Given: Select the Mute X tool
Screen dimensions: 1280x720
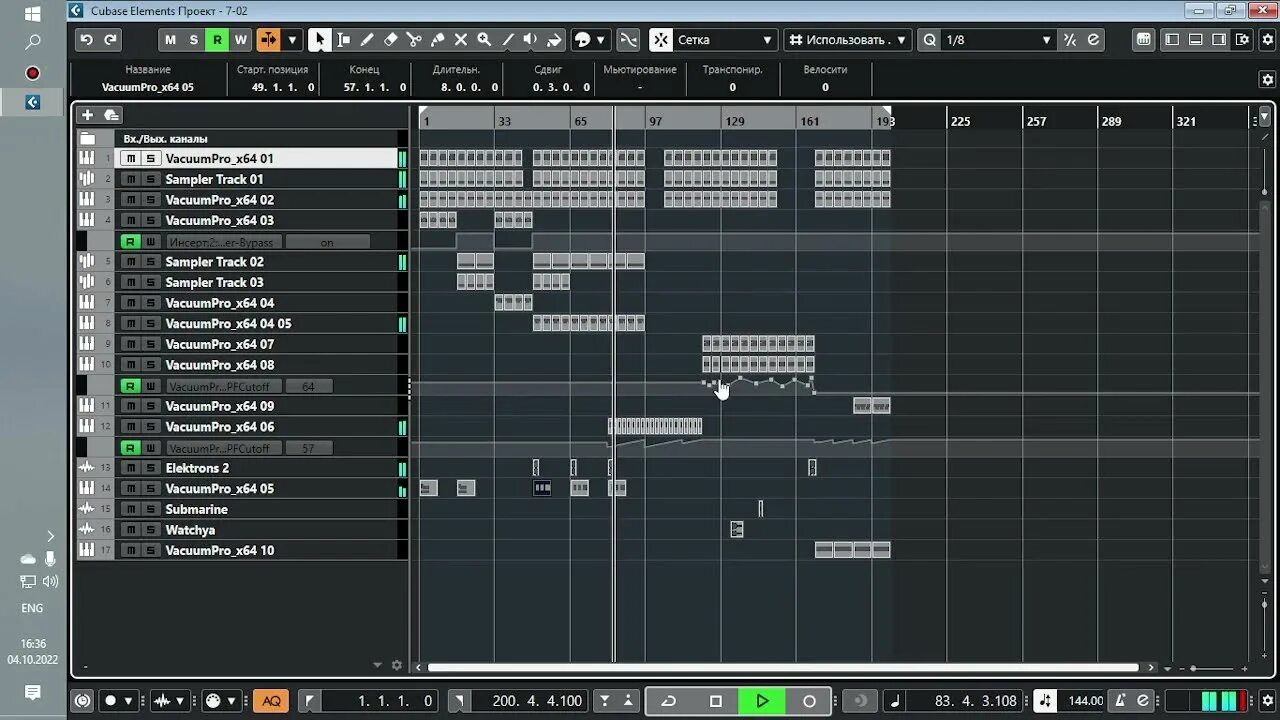Looking at the screenshot, I should click(461, 40).
